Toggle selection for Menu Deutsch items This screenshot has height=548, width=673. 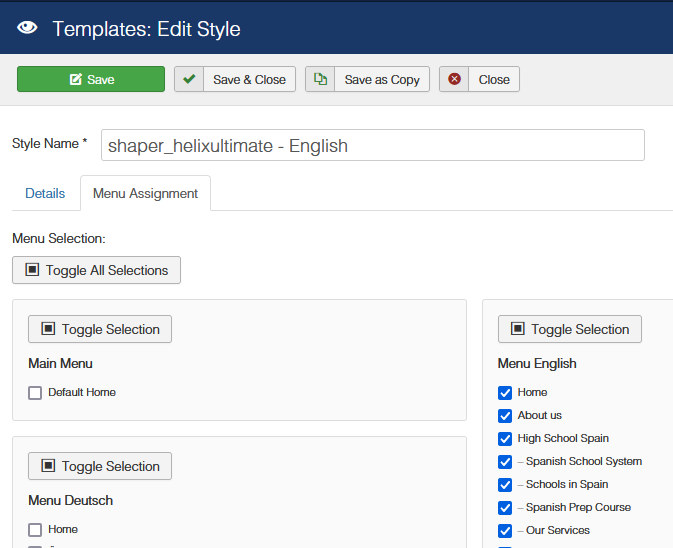(100, 466)
